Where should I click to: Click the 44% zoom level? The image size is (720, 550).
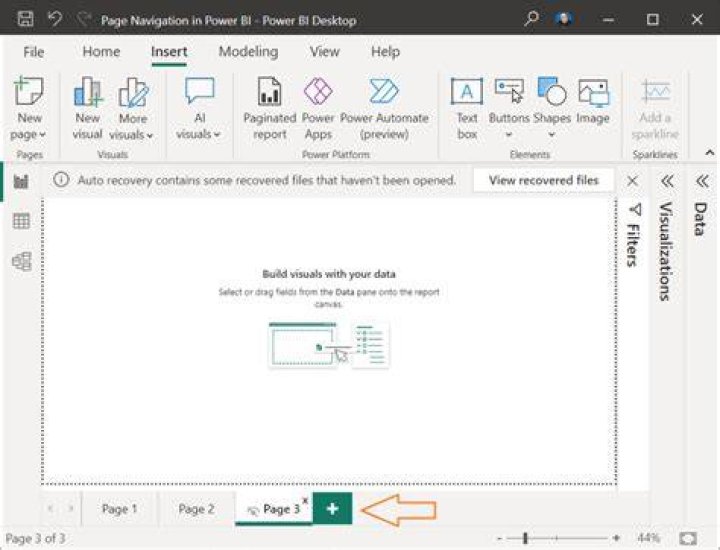click(648, 538)
